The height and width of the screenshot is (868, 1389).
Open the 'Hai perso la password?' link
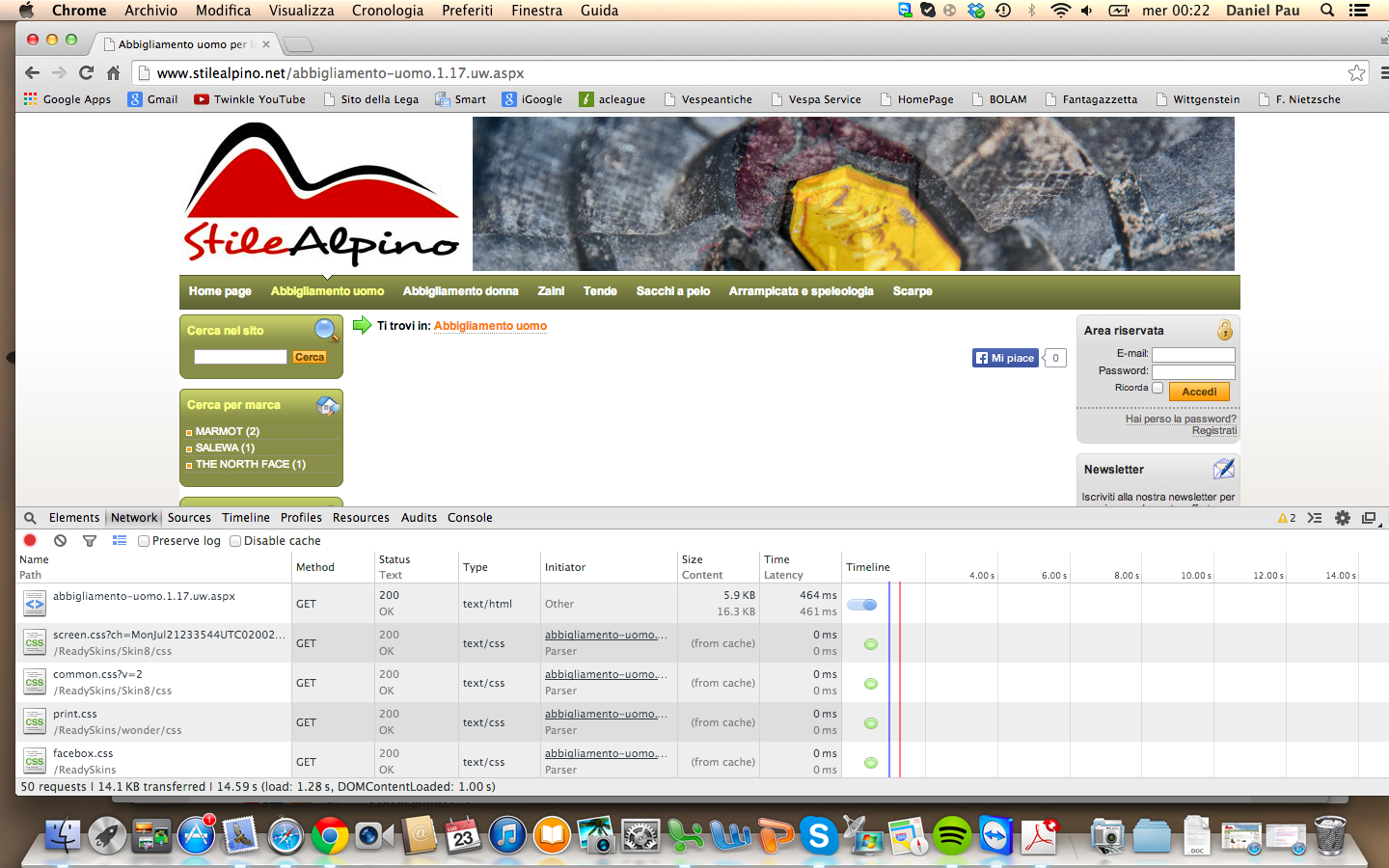point(1181,419)
